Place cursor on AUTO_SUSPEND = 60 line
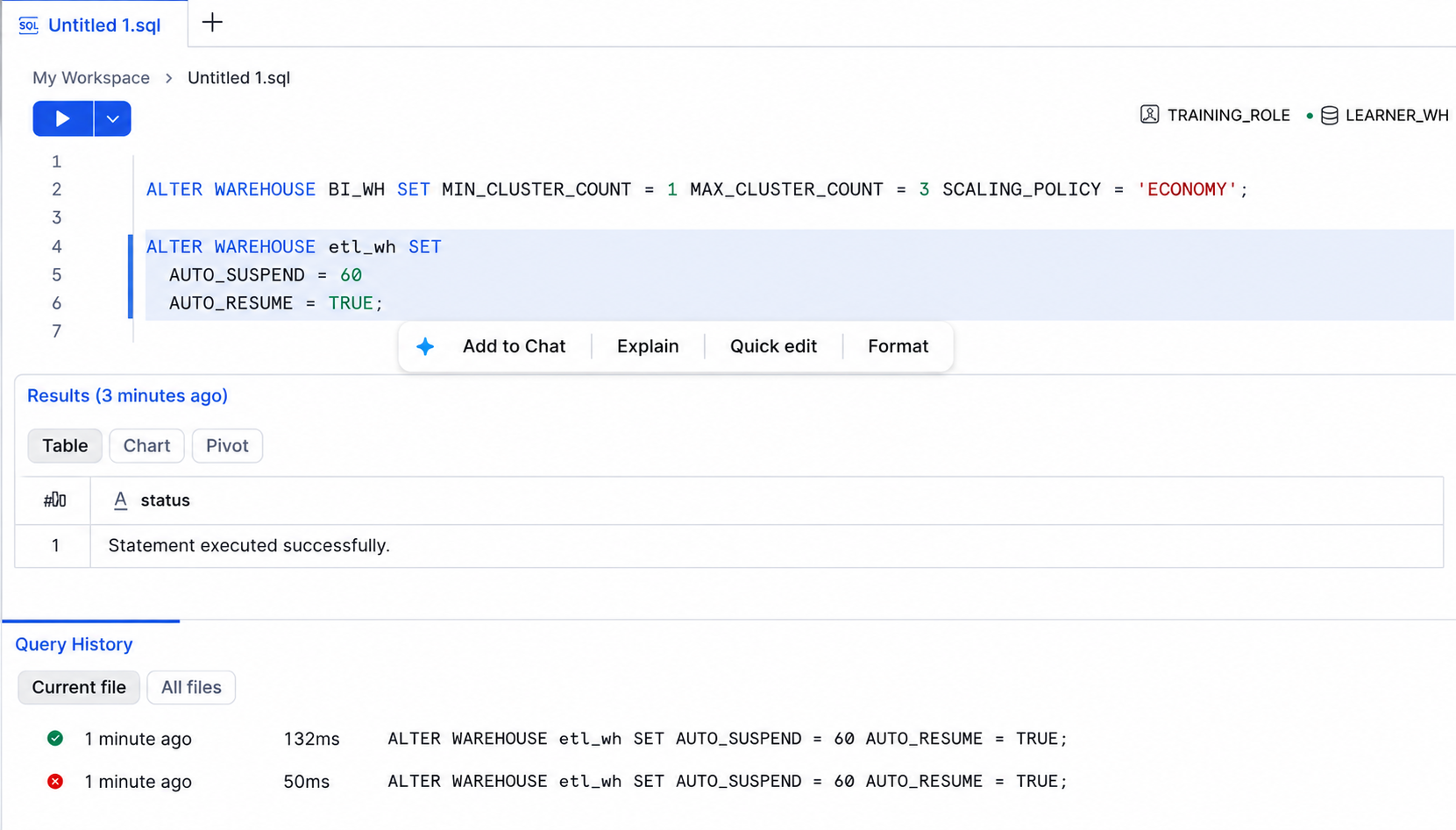This screenshot has width=1456, height=830. coord(266,275)
